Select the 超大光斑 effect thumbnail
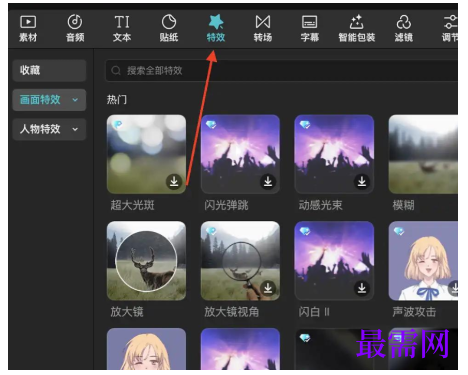Image resolution: width=468 pixels, height=375 pixels. pos(146,154)
